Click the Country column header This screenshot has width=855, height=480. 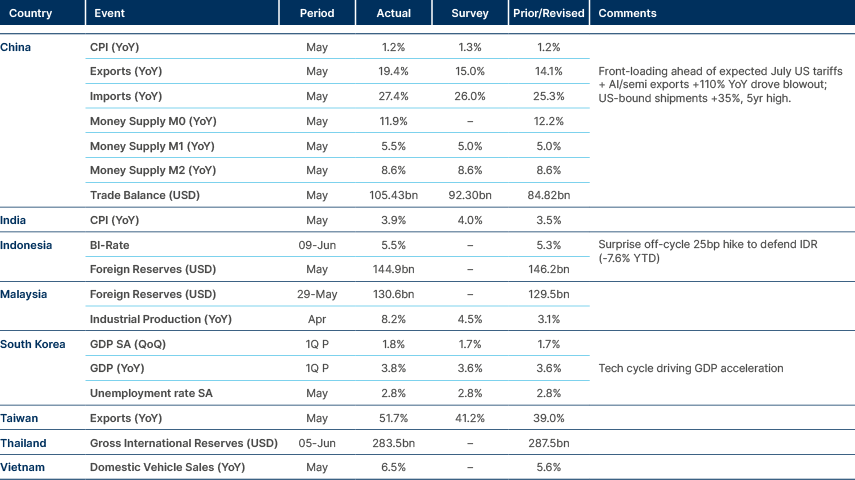(x=31, y=13)
